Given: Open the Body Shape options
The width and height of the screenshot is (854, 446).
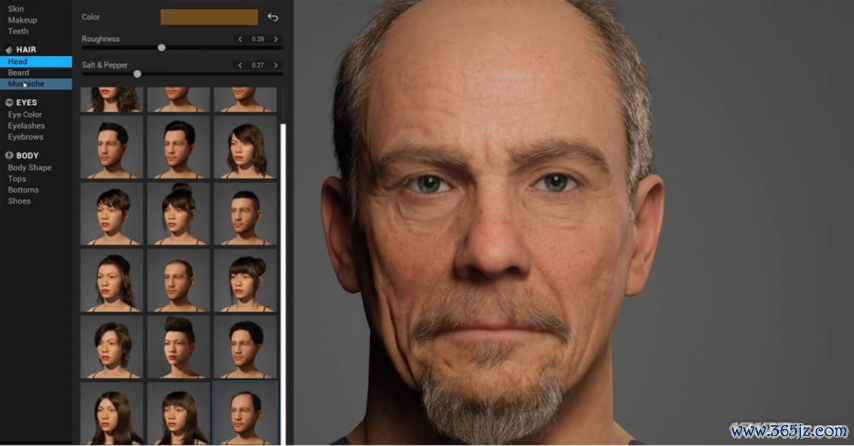Looking at the screenshot, I should click(29, 168).
